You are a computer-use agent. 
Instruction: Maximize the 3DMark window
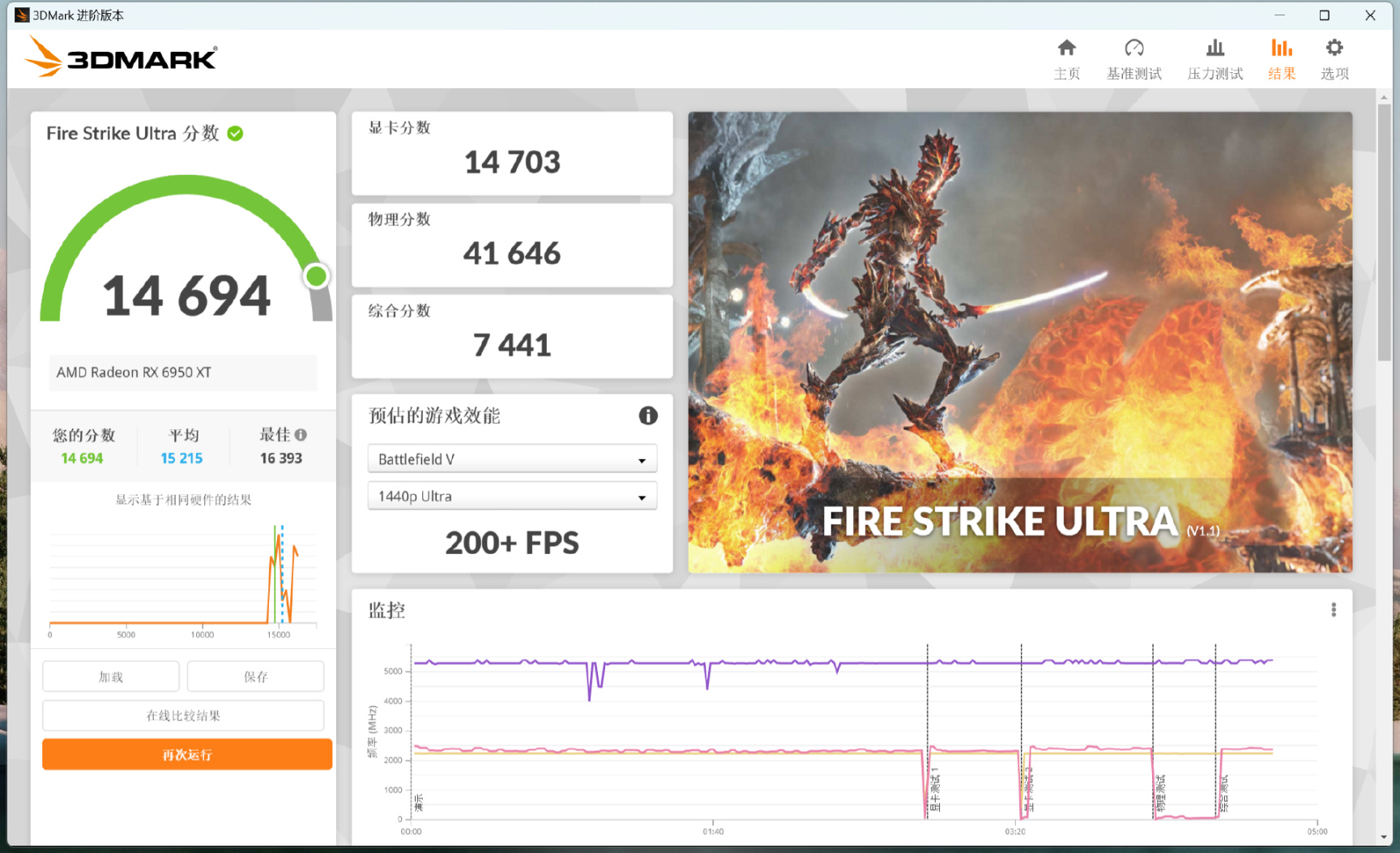1325,15
